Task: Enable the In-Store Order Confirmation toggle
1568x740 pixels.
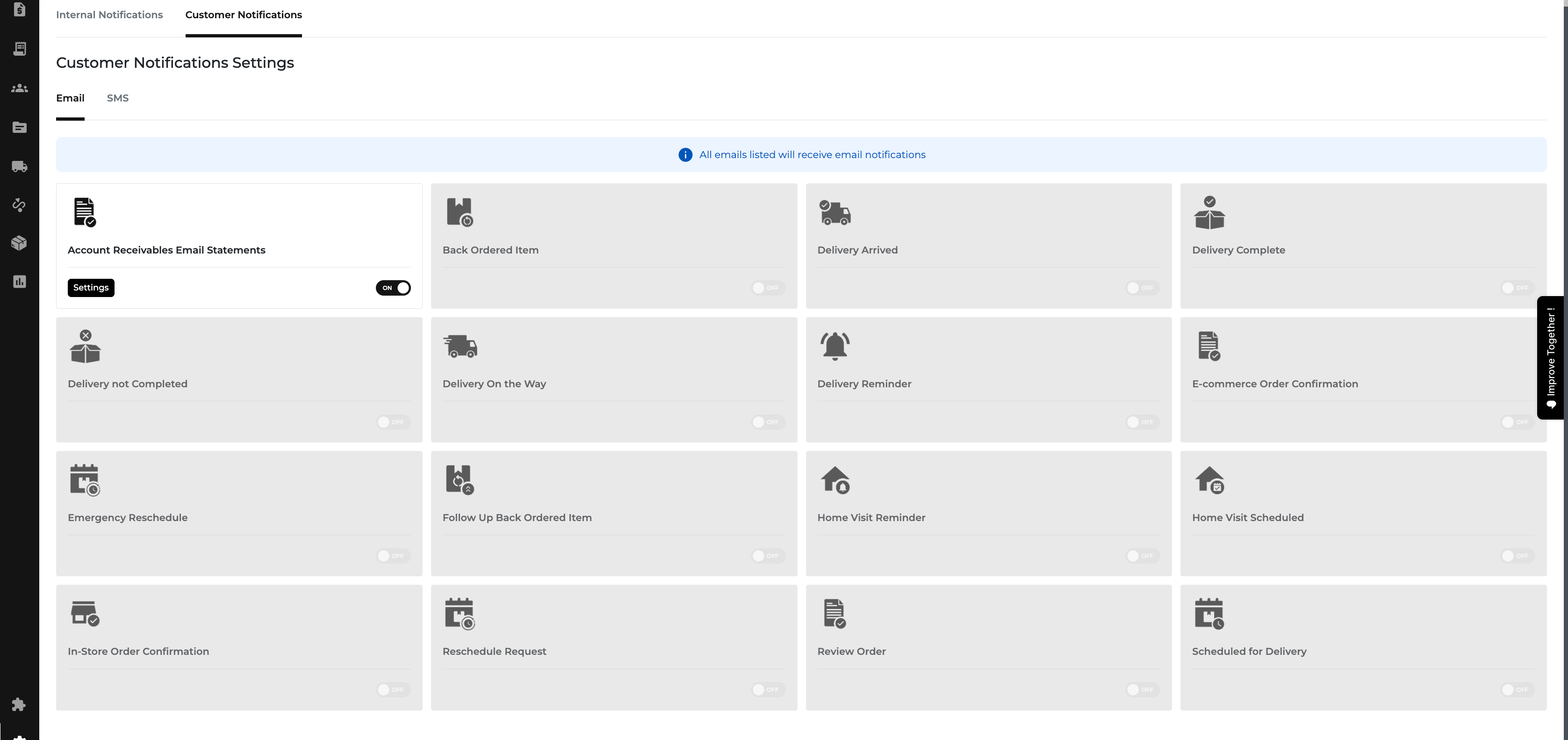Action: click(393, 689)
